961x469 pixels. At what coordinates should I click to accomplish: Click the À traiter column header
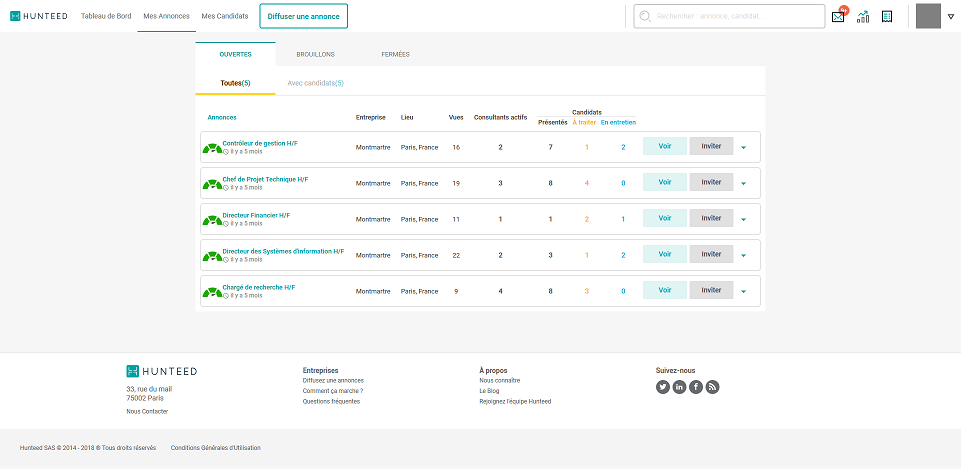pyautogui.click(x=584, y=123)
